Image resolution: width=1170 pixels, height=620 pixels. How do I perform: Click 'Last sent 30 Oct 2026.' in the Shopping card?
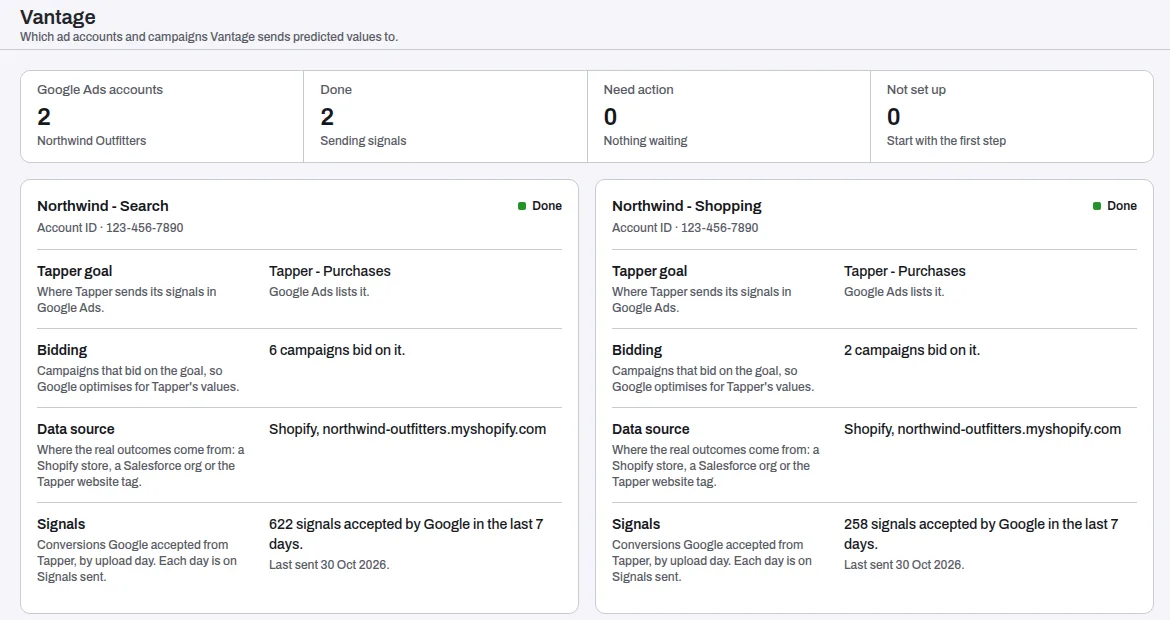tap(904, 565)
